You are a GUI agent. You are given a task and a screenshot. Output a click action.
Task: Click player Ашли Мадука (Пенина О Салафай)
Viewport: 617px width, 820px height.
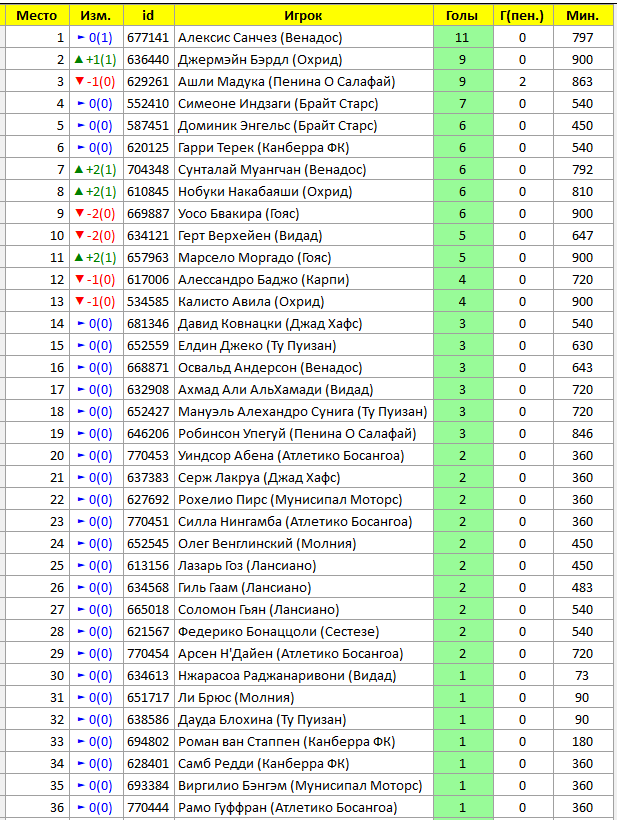tap(287, 82)
